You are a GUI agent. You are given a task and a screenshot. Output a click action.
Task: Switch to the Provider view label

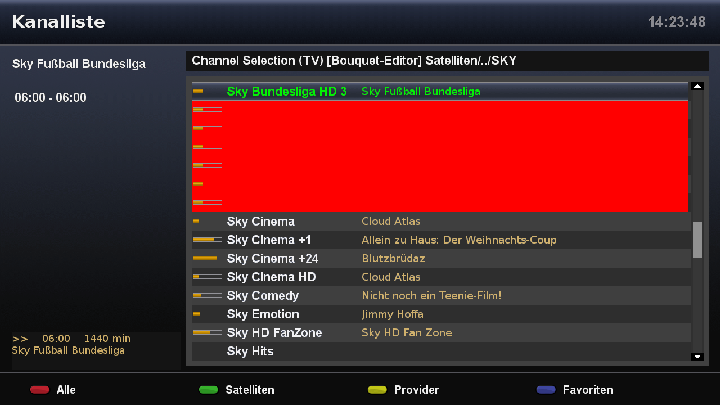416,390
